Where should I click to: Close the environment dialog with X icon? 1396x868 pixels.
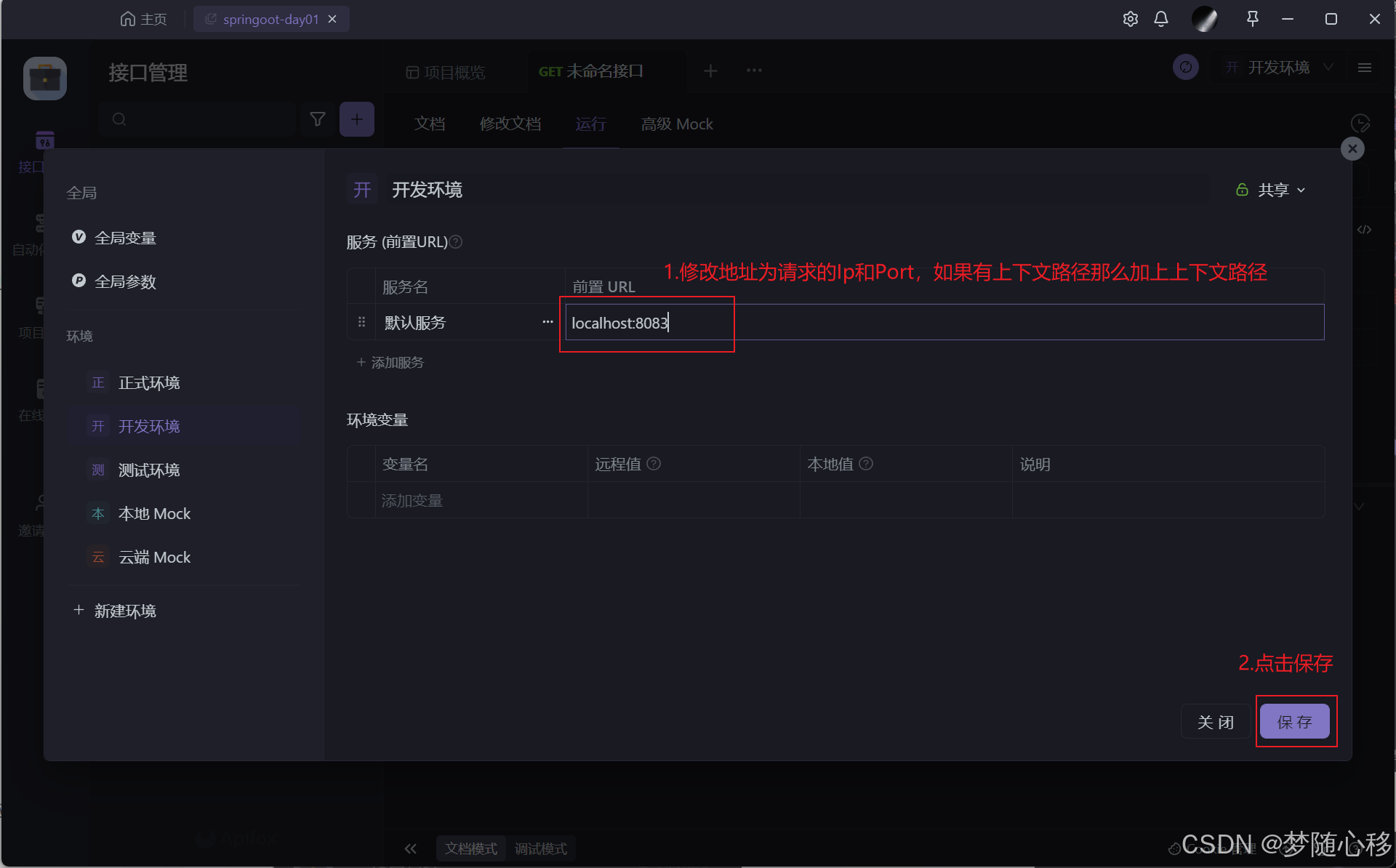(x=1352, y=149)
